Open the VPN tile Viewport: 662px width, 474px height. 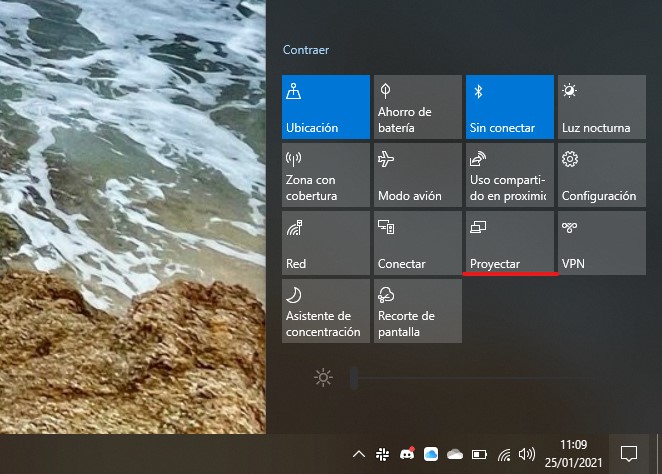601,243
